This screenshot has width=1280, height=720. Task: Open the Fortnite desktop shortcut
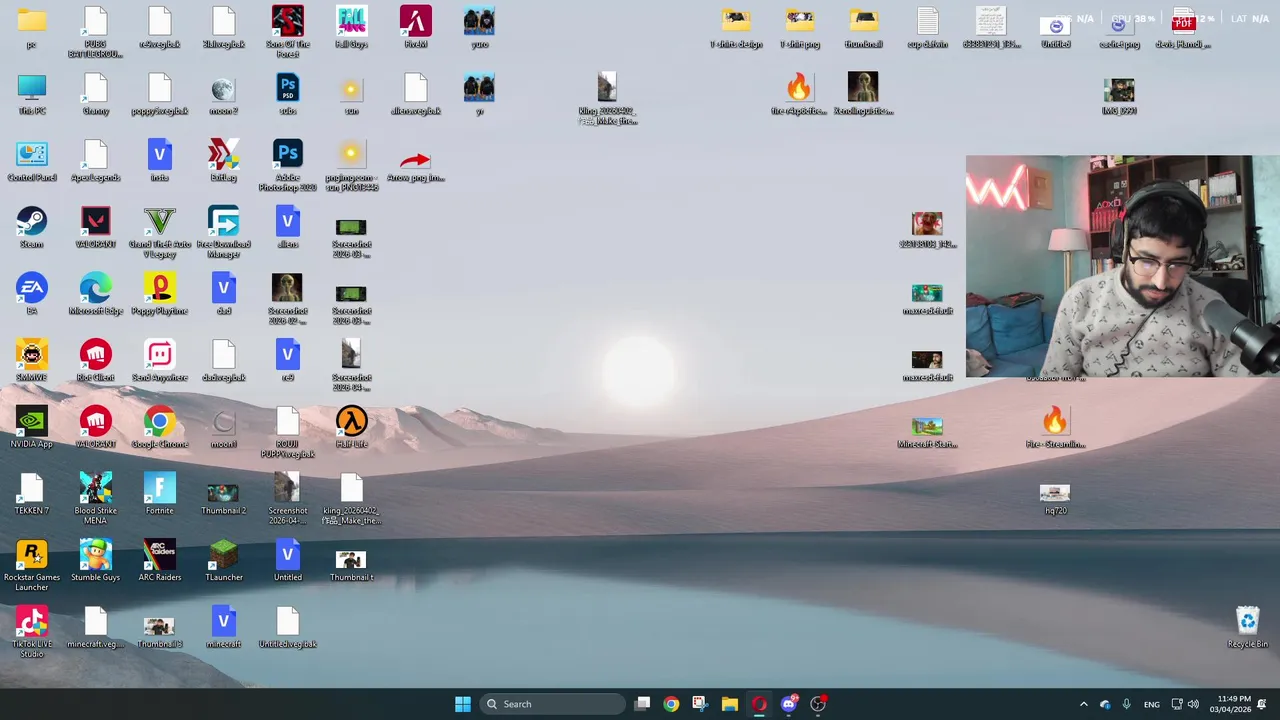pyautogui.click(x=160, y=494)
